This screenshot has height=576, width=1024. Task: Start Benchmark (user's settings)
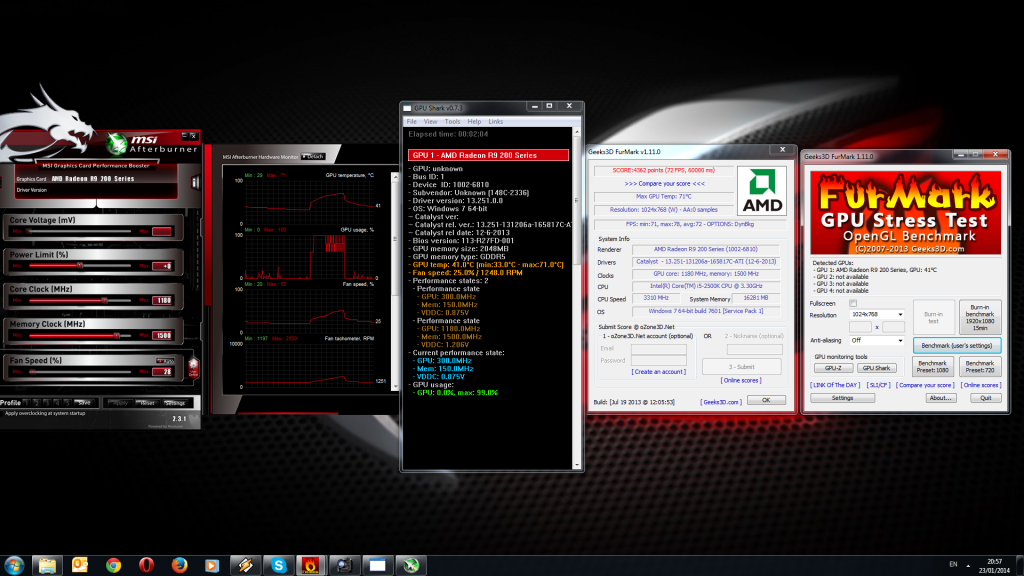tap(957, 345)
